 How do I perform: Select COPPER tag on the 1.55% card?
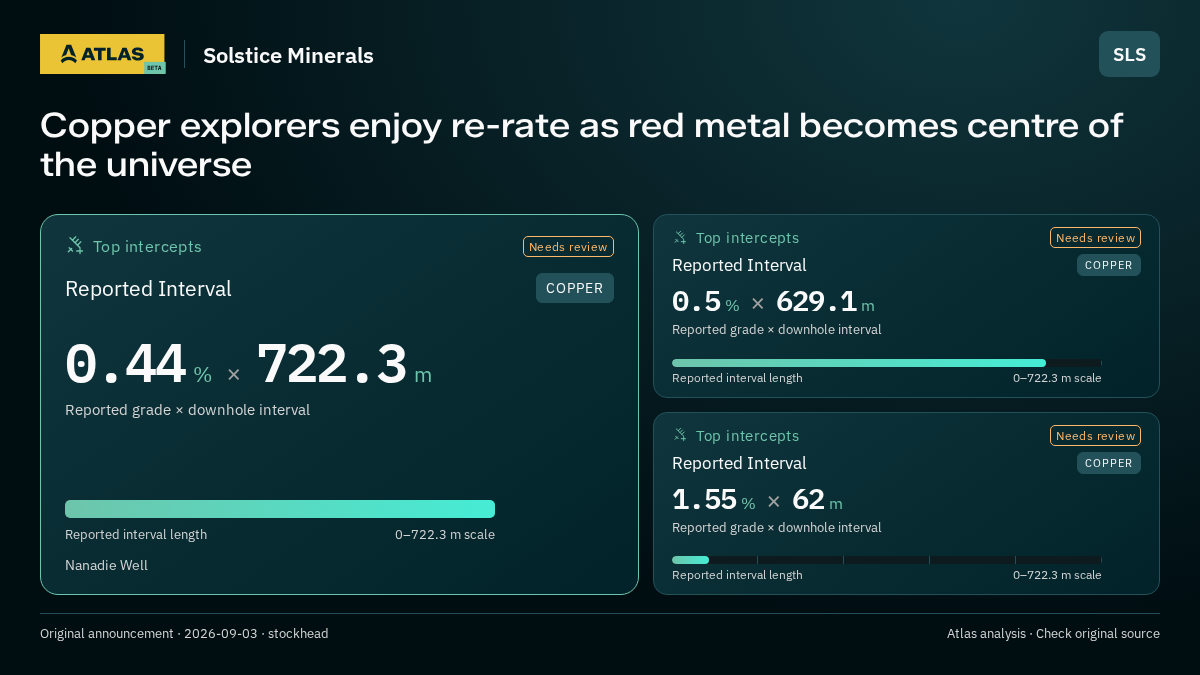click(x=1109, y=463)
